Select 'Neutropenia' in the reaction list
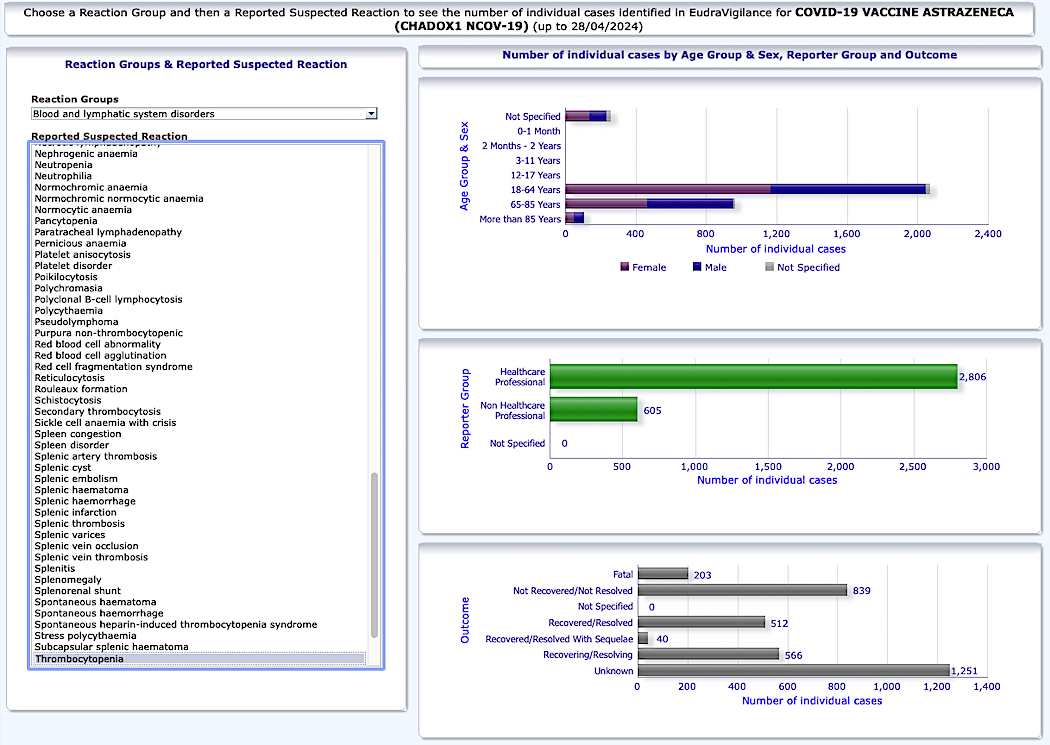 [64, 165]
